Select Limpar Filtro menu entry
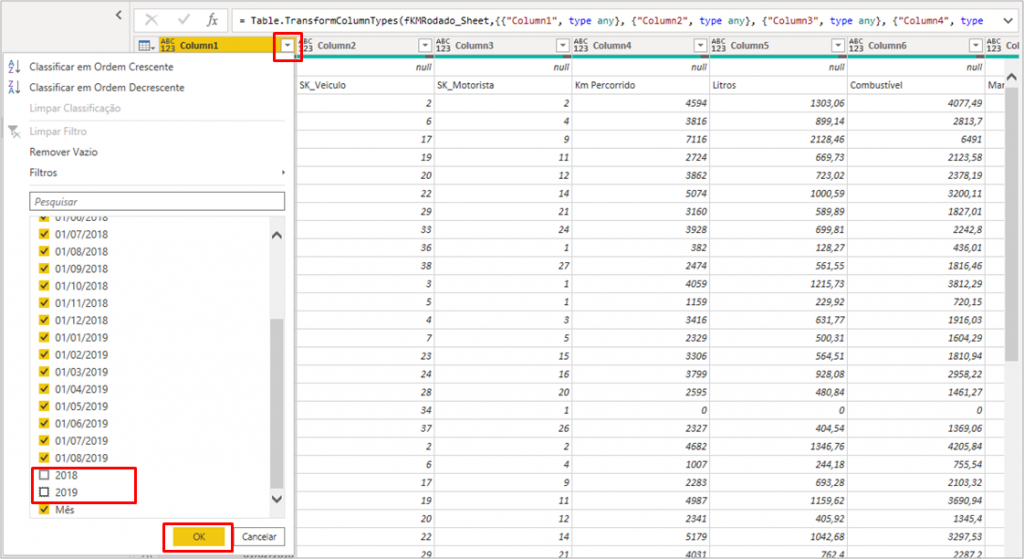The width and height of the screenshot is (1024, 559). [x=58, y=131]
